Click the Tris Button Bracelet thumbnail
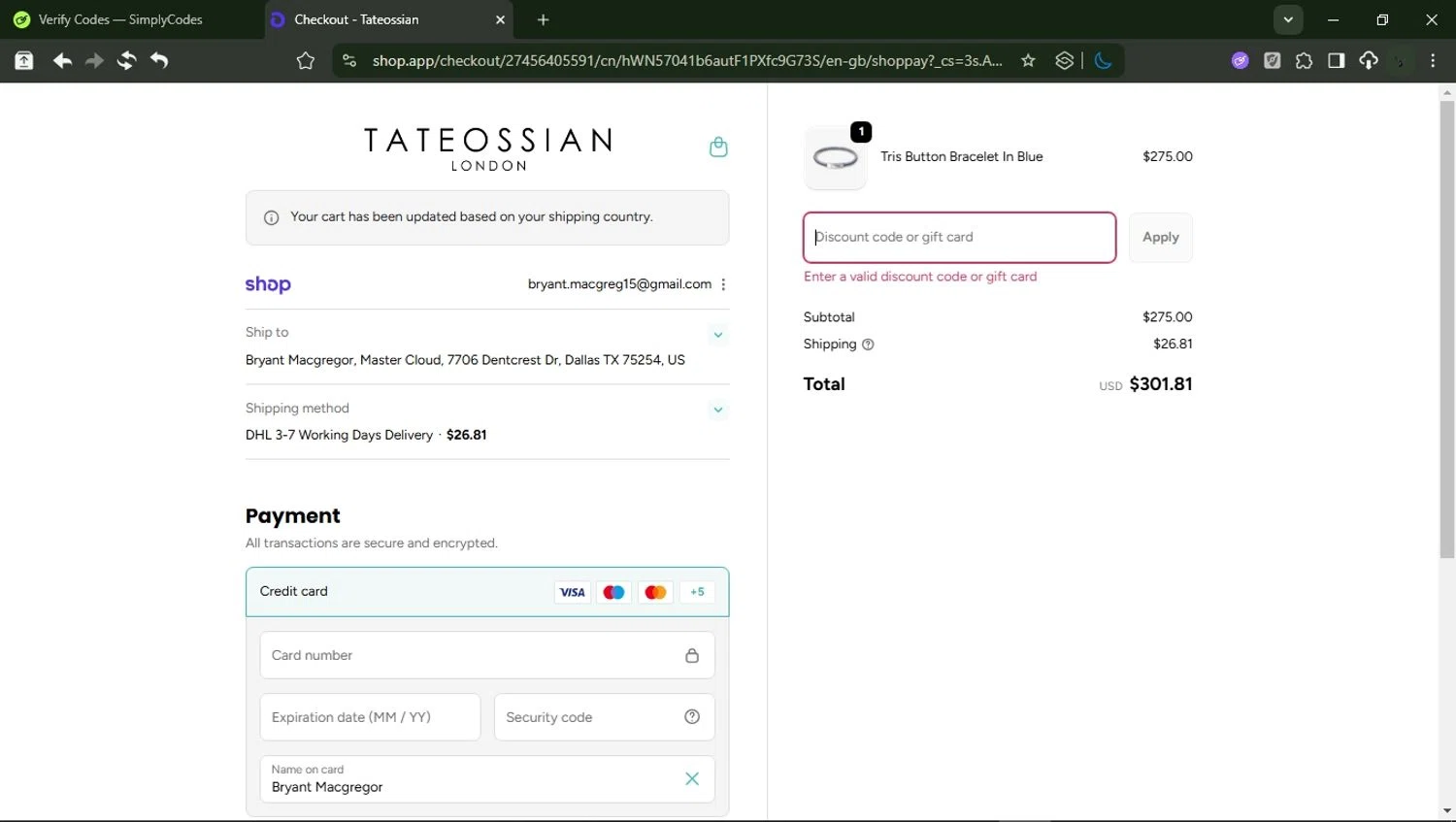1456x822 pixels. [x=835, y=157]
